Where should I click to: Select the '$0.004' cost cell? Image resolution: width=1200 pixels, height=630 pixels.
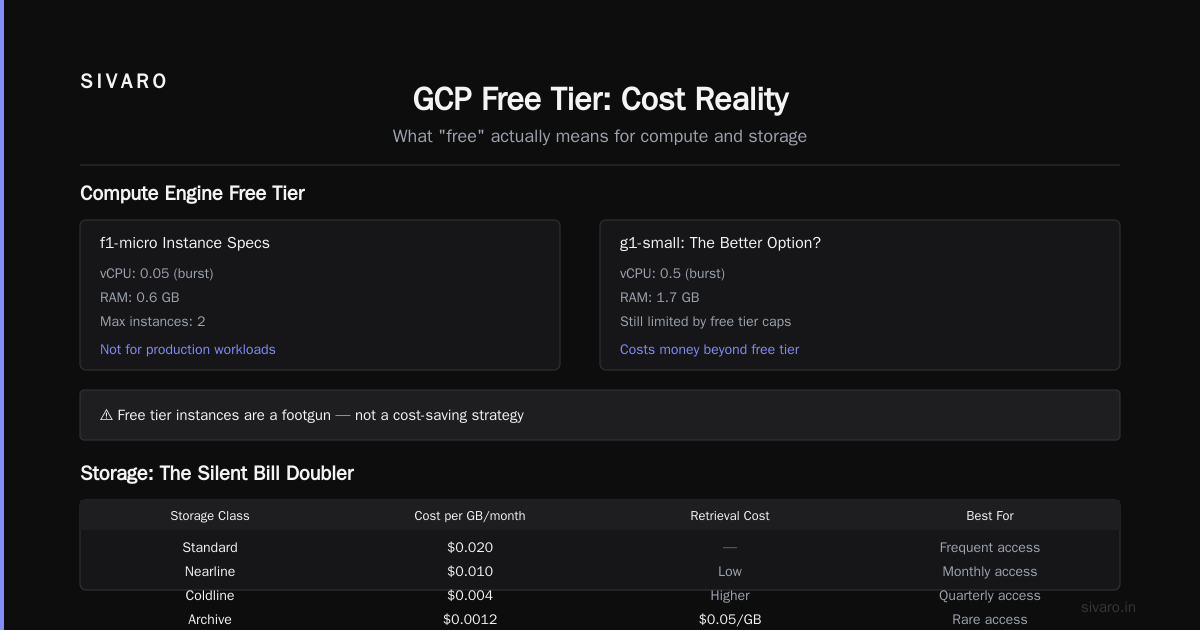(470, 596)
